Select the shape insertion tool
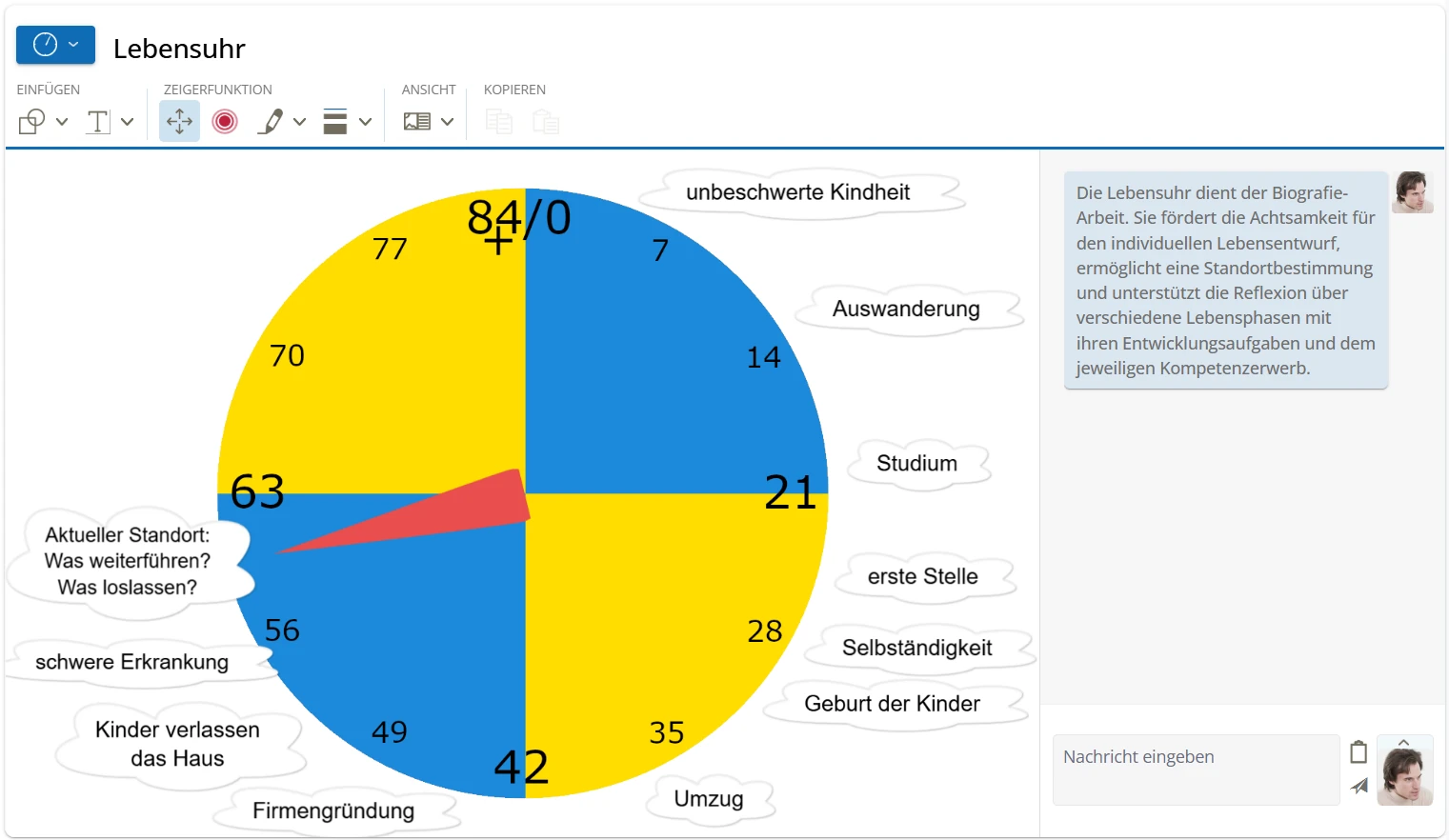Image resolution: width=1449 pixels, height=840 pixels. click(x=33, y=121)
